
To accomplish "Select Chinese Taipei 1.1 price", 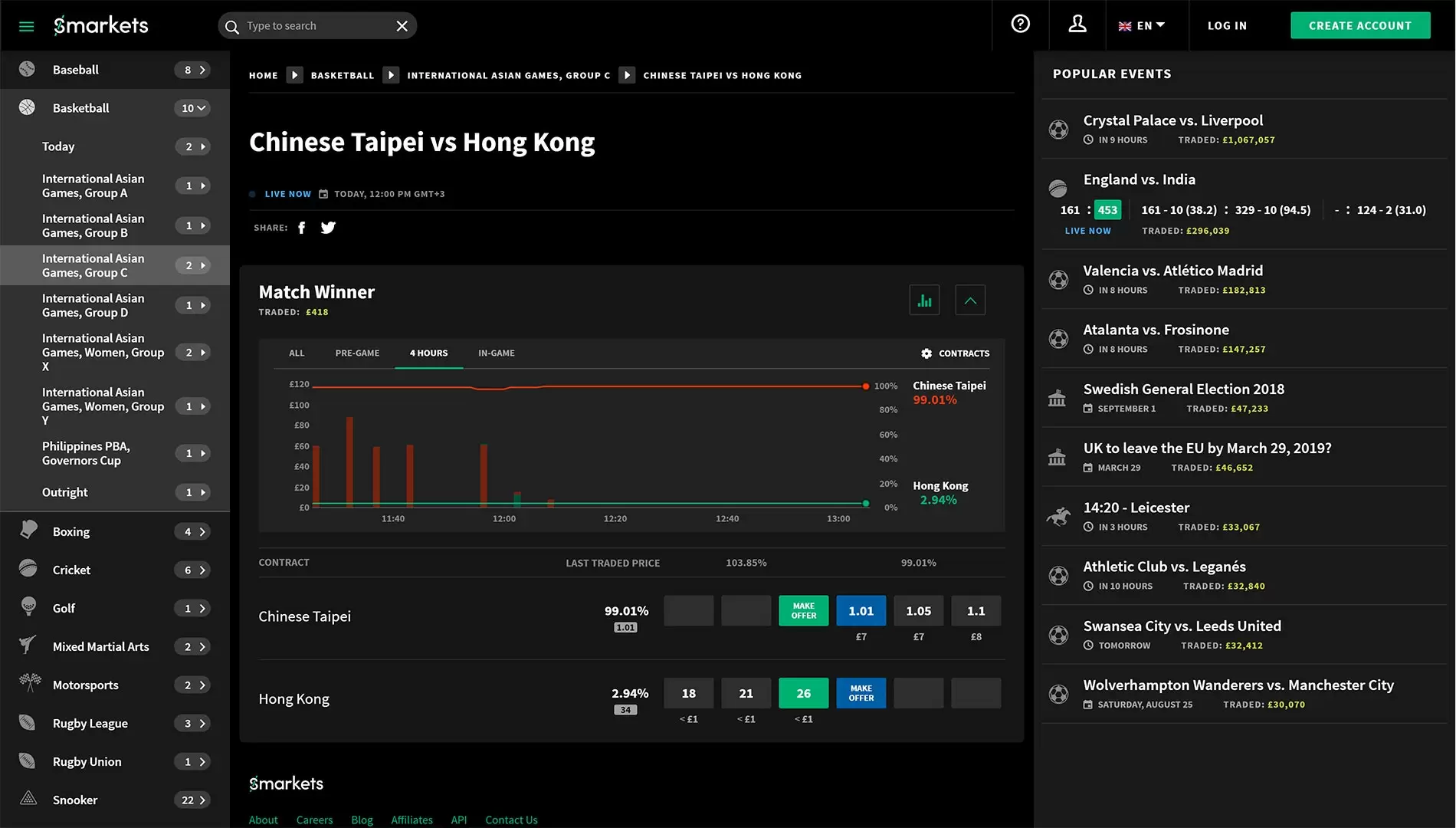I will click(x=976, y=611).
